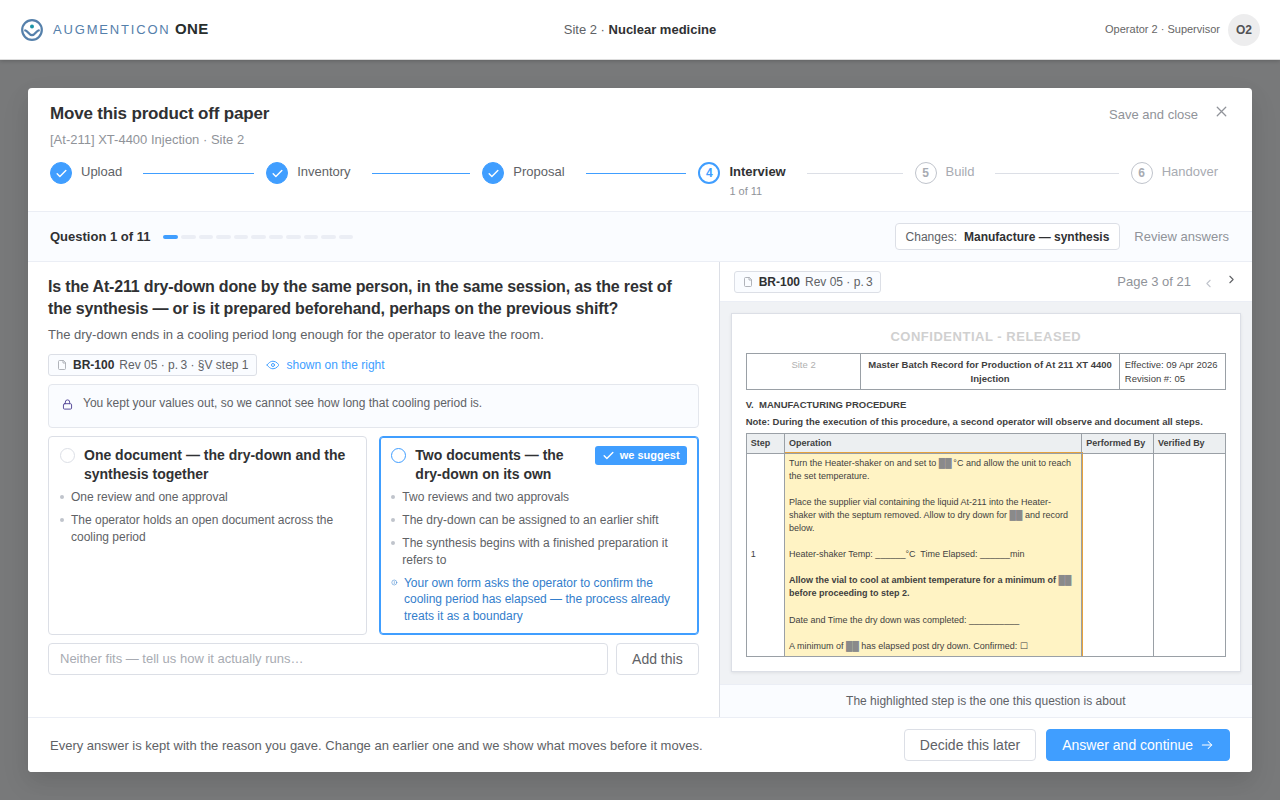Click the Inventory step checkmark circle
This screenshot has height=800, width=1280.
(x=277, y=173)
